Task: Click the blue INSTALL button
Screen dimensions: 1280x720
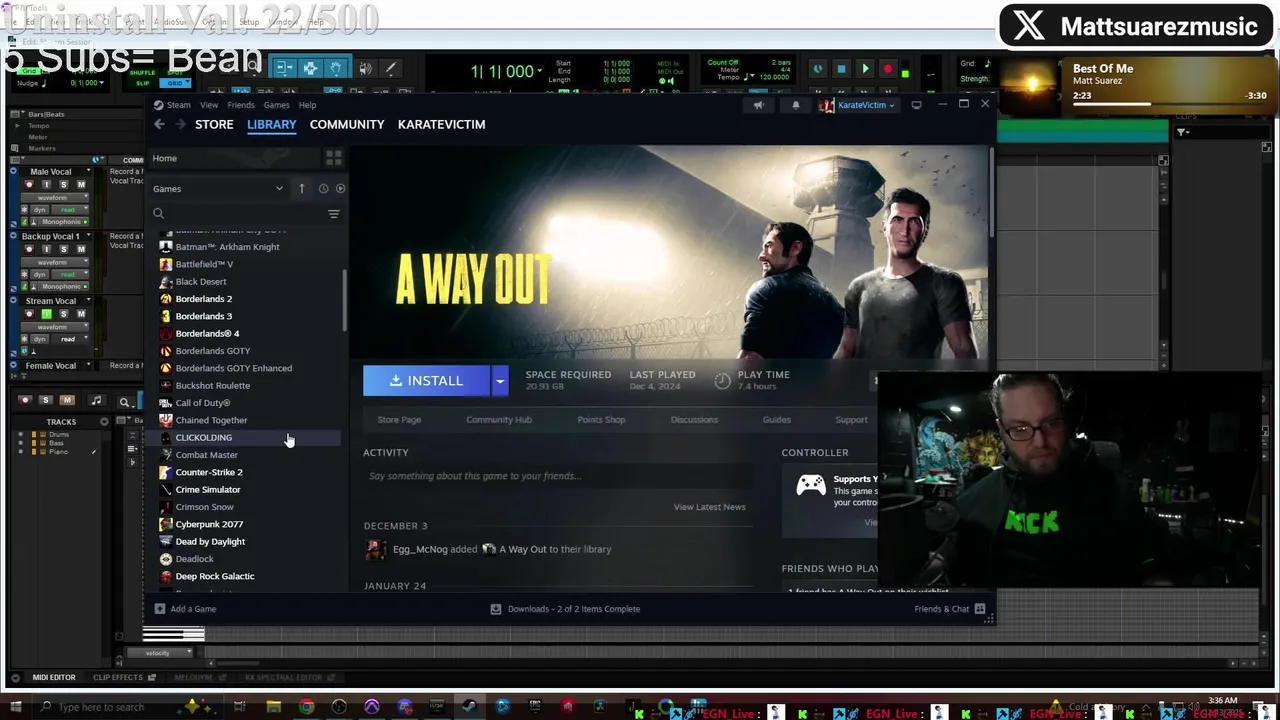Action: [x=427, y=381]
